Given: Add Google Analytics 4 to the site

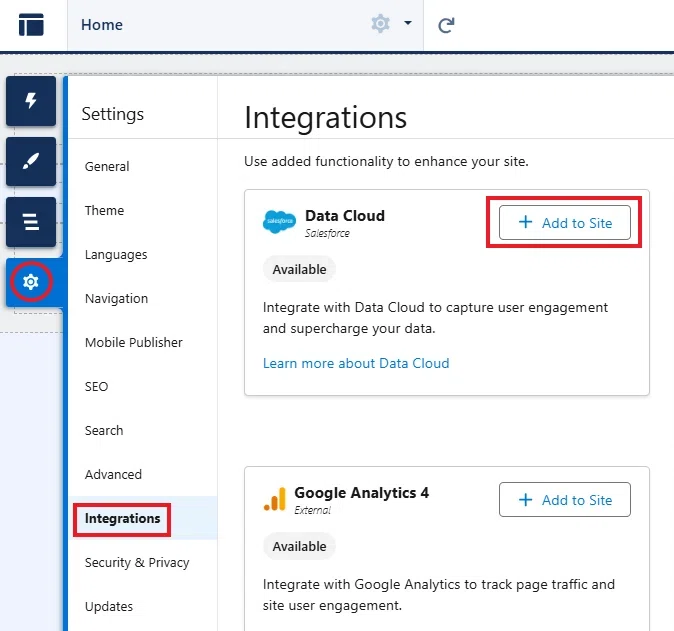Looking at the screenshot, I should [565, 499].
